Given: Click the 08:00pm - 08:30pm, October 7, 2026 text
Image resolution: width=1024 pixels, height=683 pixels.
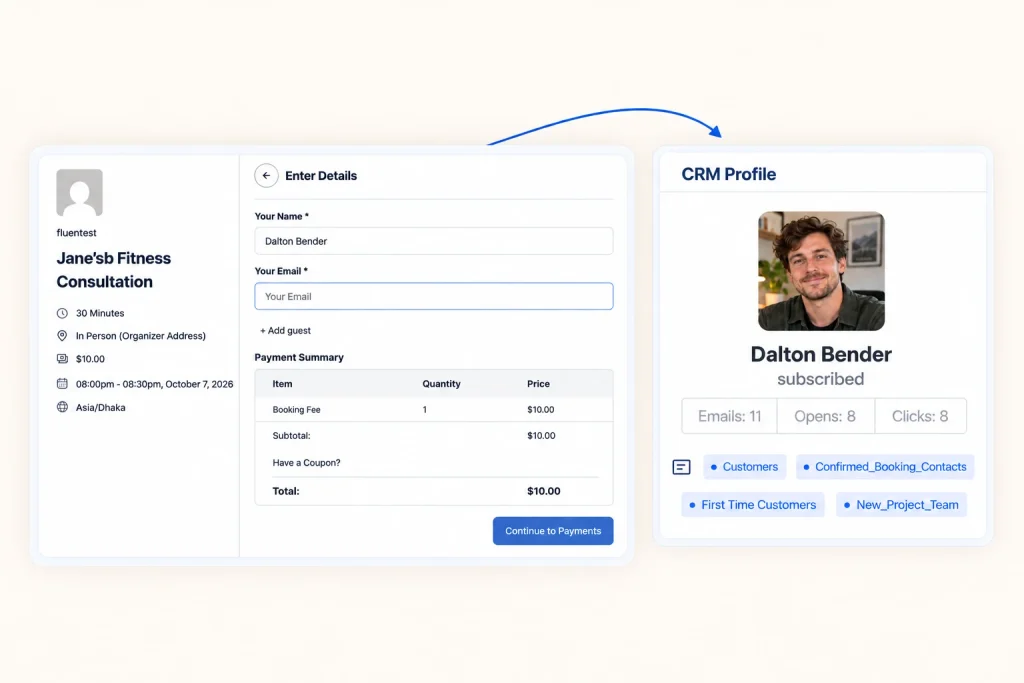Looking at the screenshot, I should (x=154, y=384).
